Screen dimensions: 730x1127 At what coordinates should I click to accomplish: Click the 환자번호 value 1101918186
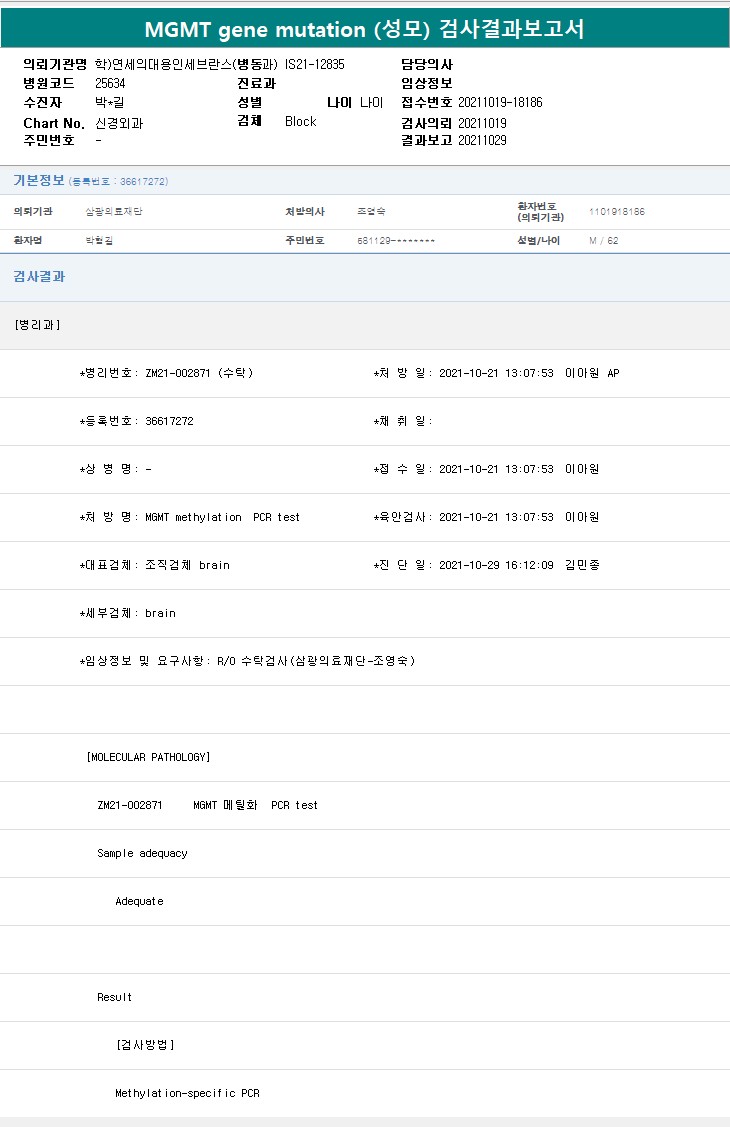pyautogui.click(x=617, y=212)
